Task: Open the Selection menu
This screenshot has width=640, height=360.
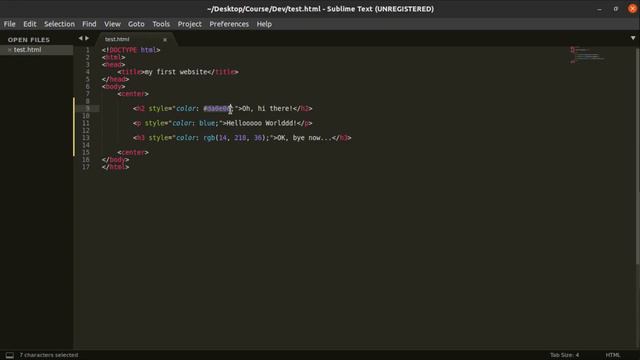Action: point(60,24)
